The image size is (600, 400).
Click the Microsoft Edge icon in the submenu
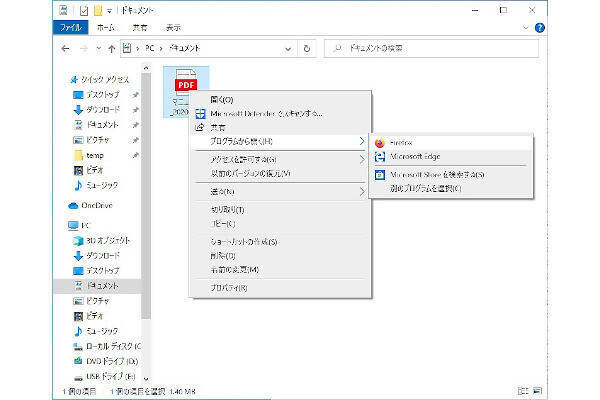point(380,157)
